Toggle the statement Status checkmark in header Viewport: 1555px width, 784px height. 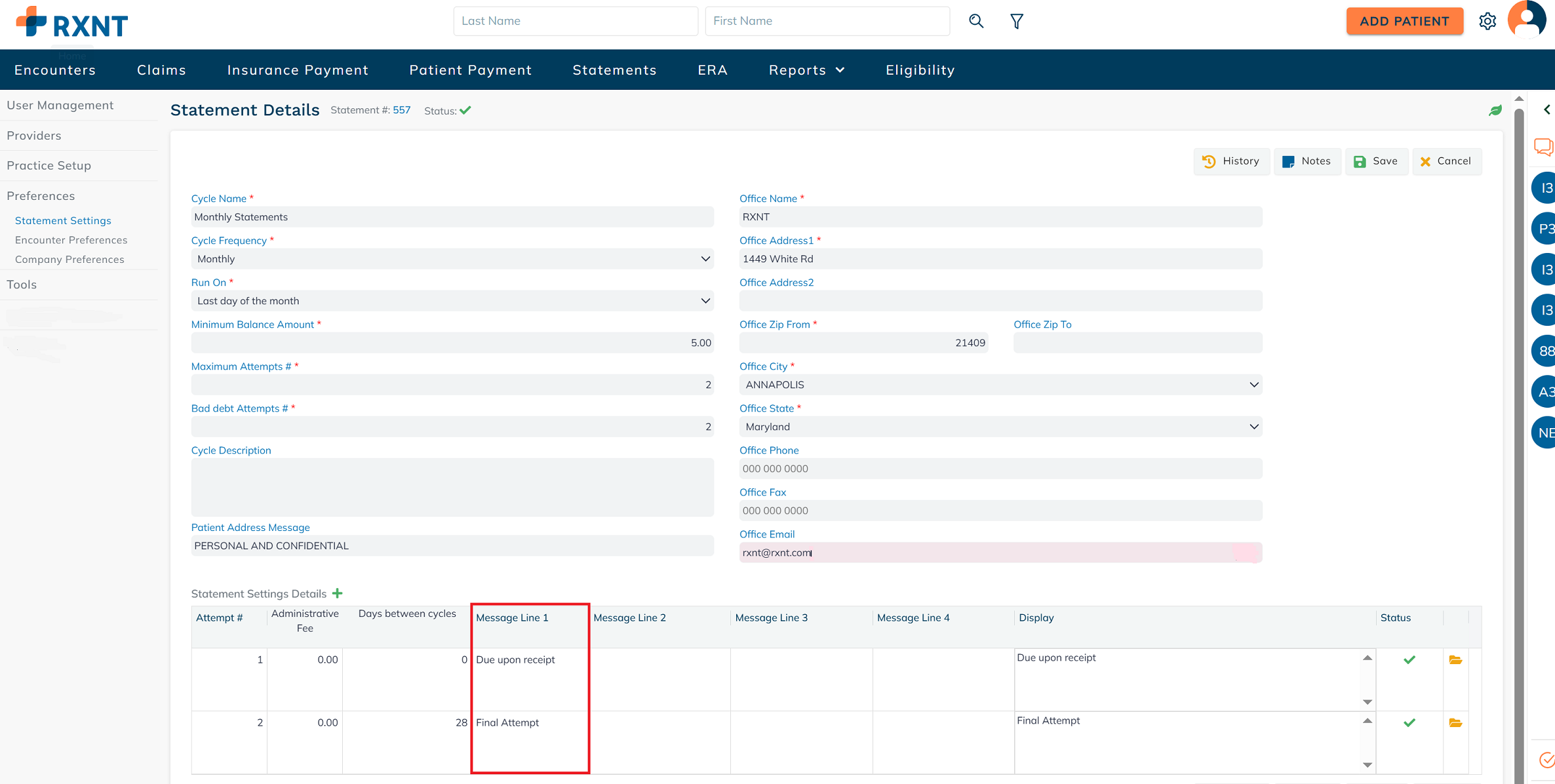coord(465,110)
